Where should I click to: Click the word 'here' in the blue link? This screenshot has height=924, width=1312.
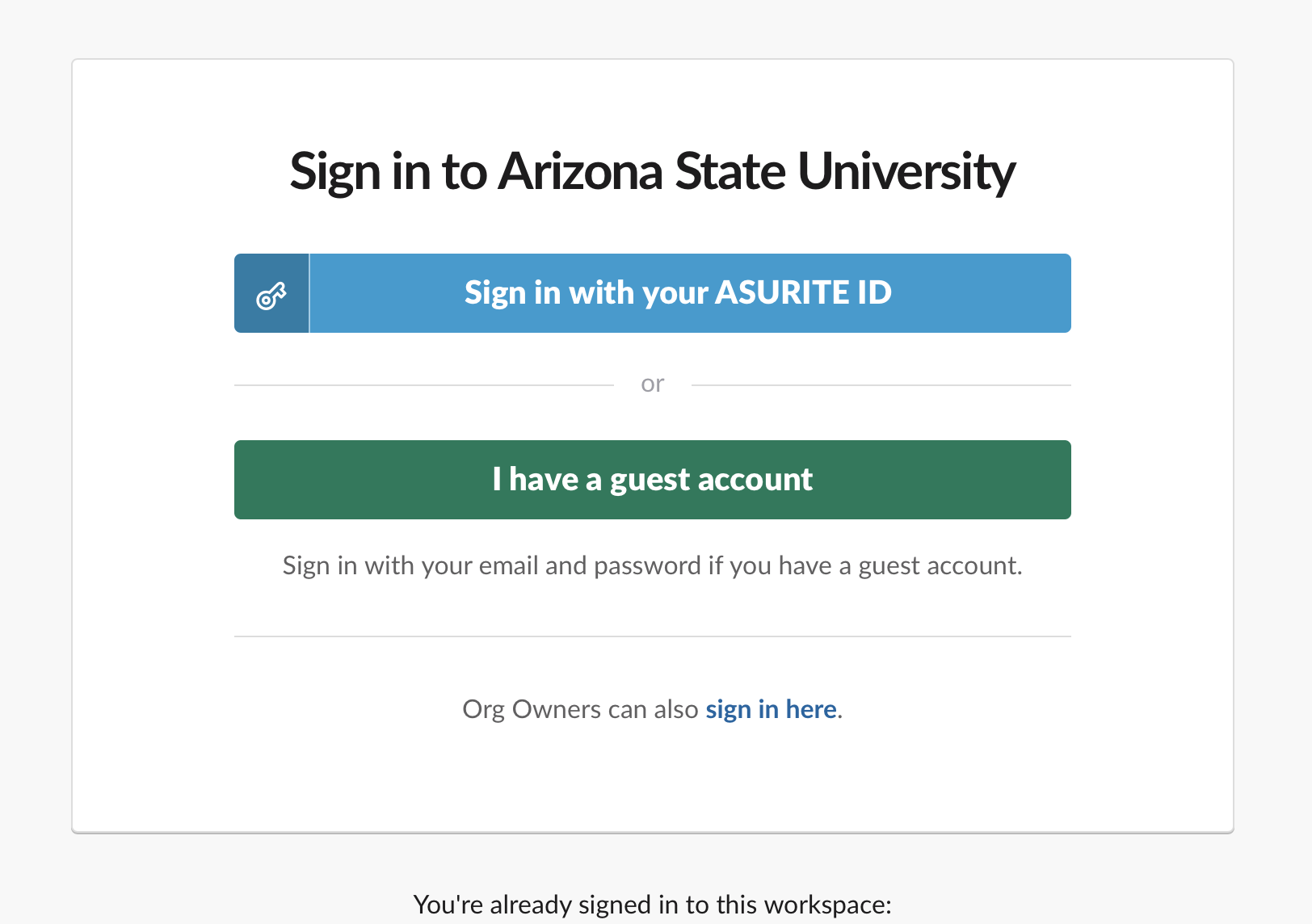click(811, 709)
